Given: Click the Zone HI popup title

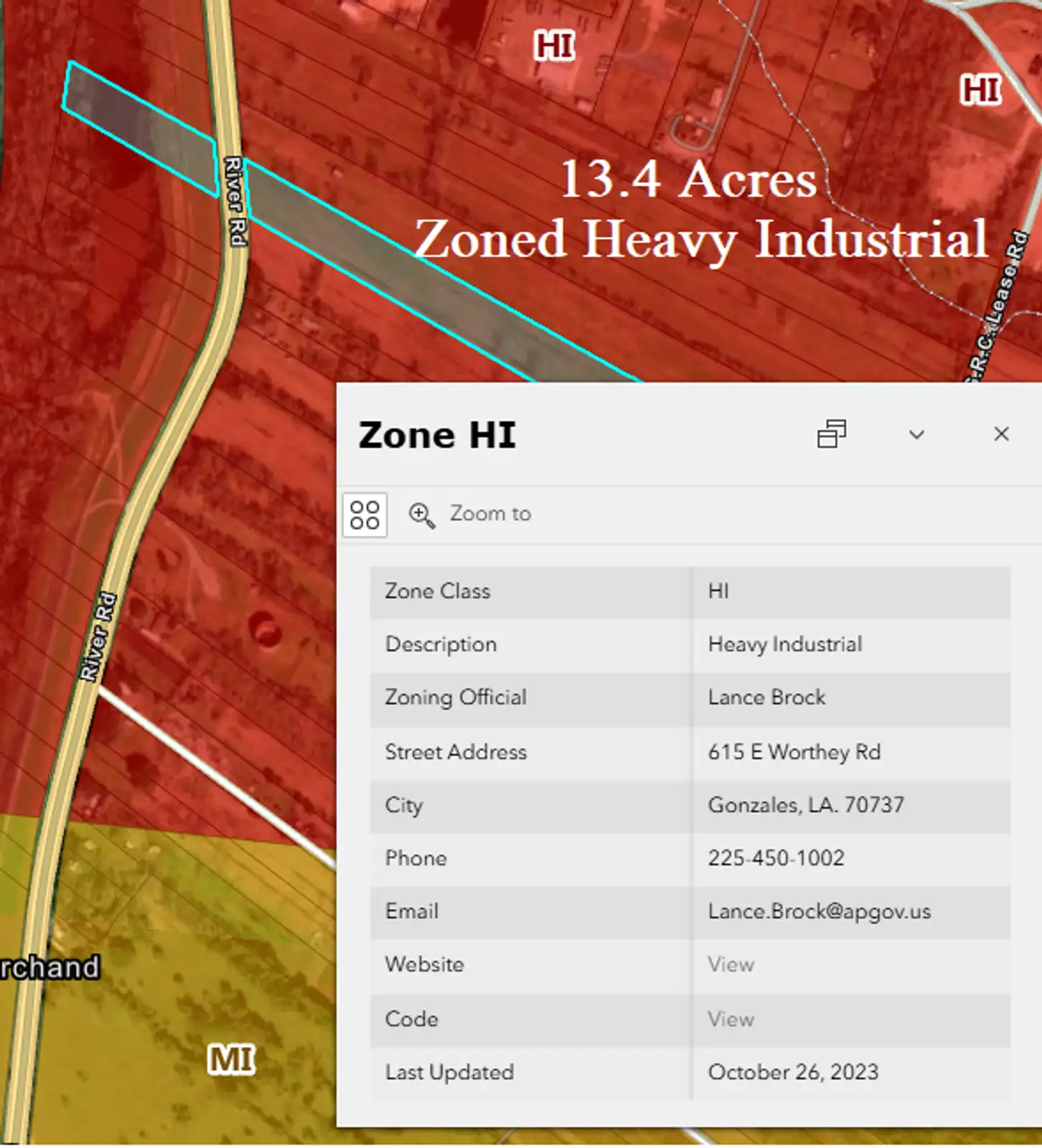Looking at the screenshot, I should [437, 435].
